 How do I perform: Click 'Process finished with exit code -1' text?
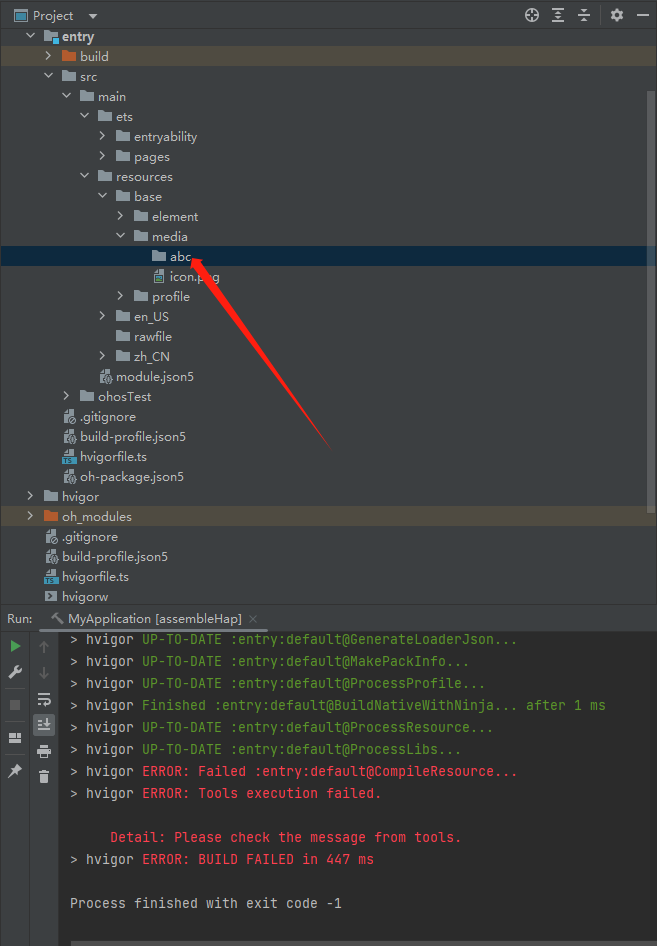click(x=206, y=903)
